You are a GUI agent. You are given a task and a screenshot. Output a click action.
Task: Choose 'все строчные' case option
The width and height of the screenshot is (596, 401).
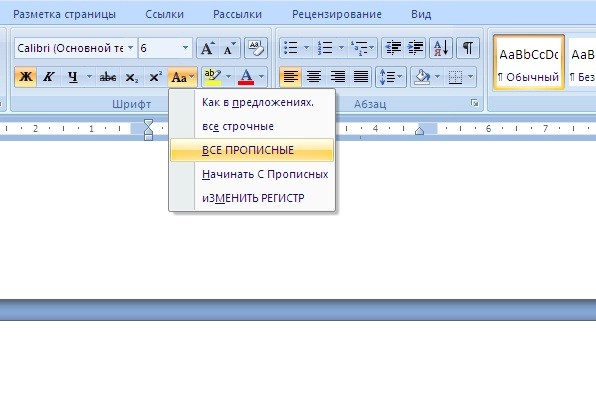(252, 126)
